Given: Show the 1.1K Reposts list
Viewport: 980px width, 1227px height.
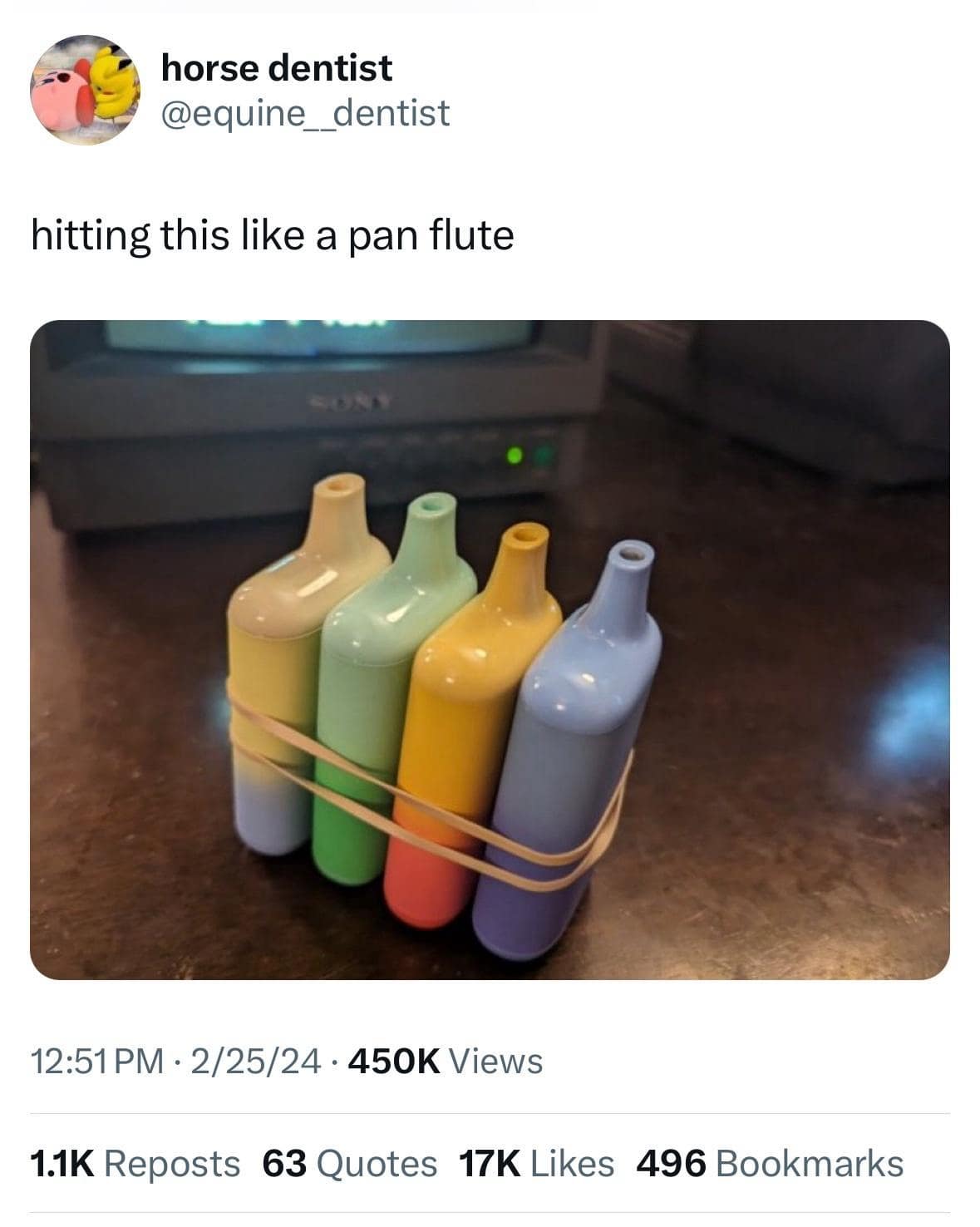Looking at the screenshot, I should click(x=135, y=1164).
